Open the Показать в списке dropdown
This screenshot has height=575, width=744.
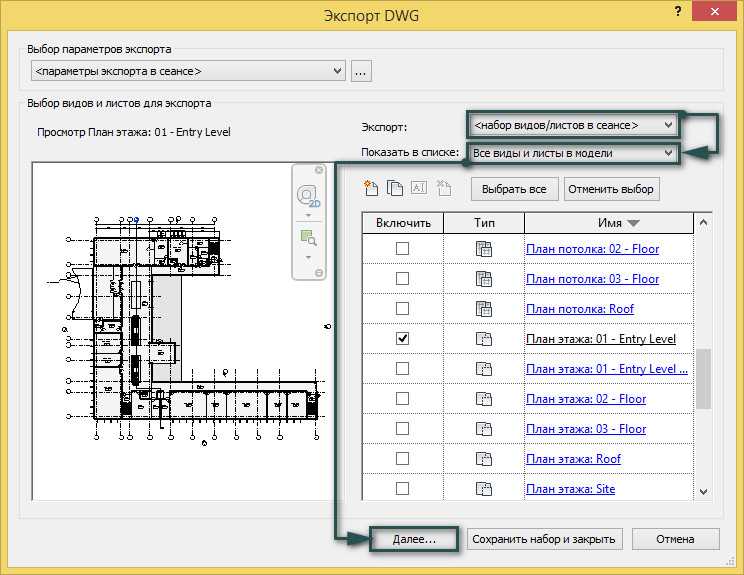point(573,153)
